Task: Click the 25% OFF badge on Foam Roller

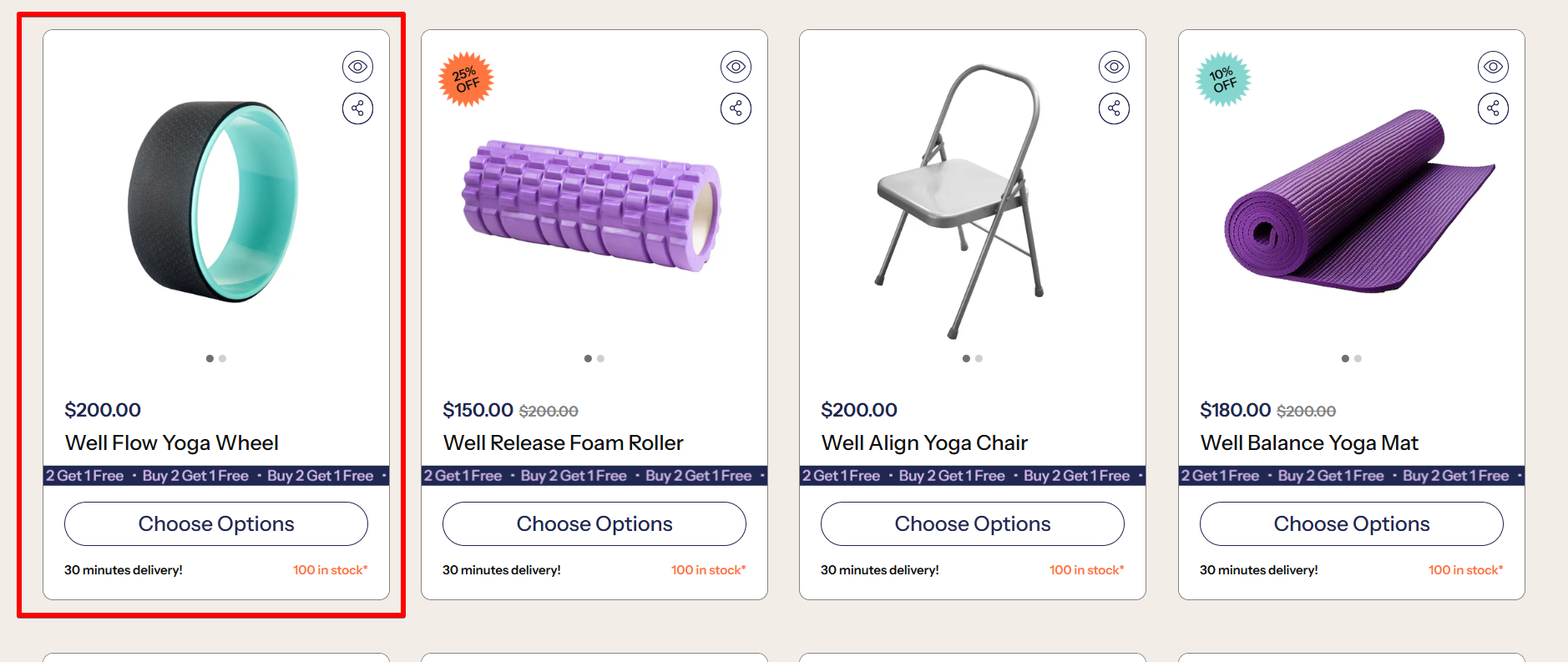Action: 467,79
